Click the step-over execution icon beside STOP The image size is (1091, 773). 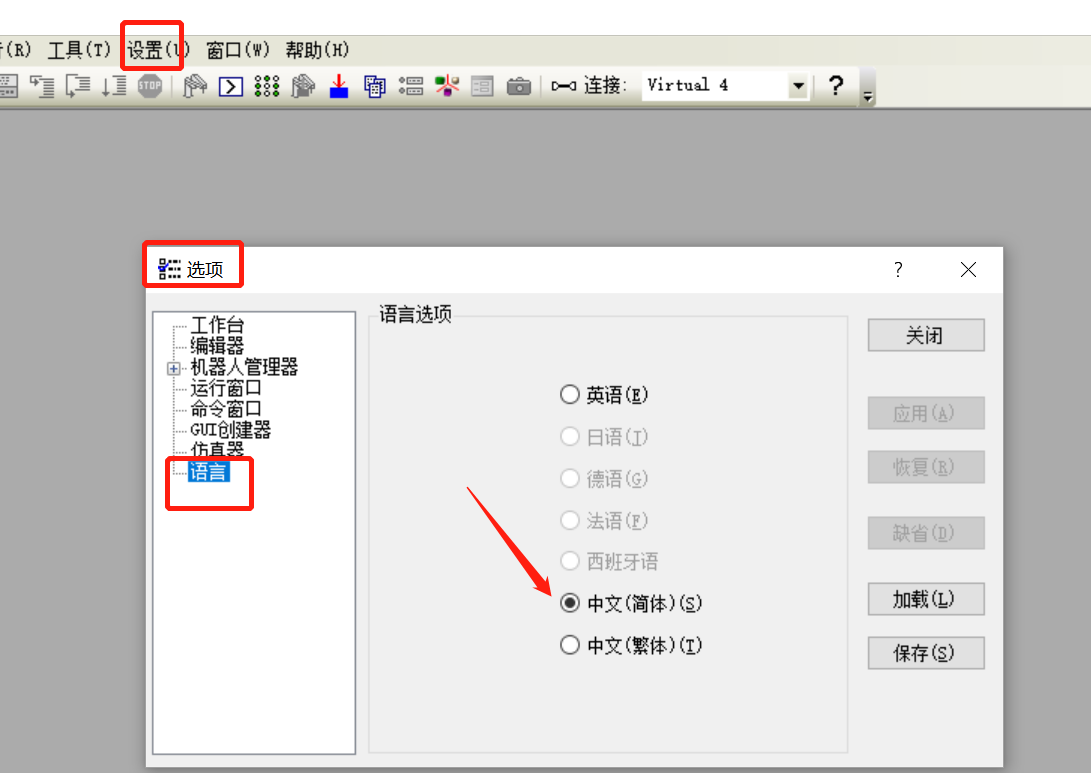[114, 86]
